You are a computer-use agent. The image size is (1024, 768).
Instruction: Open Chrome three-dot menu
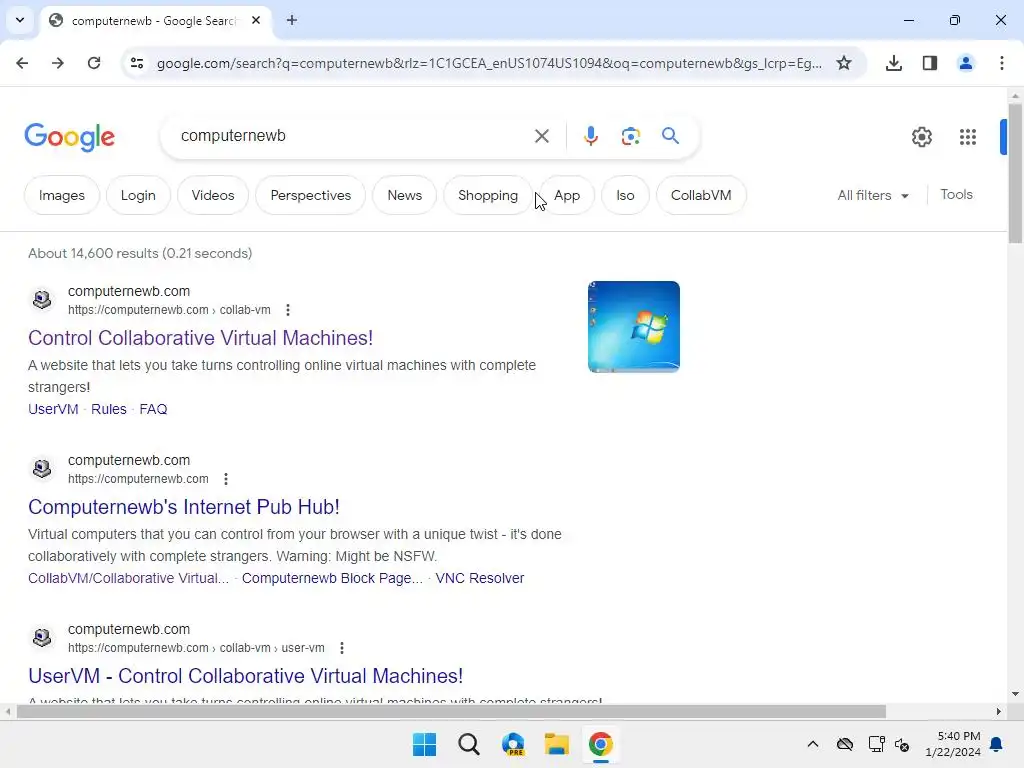[1001, 63]
